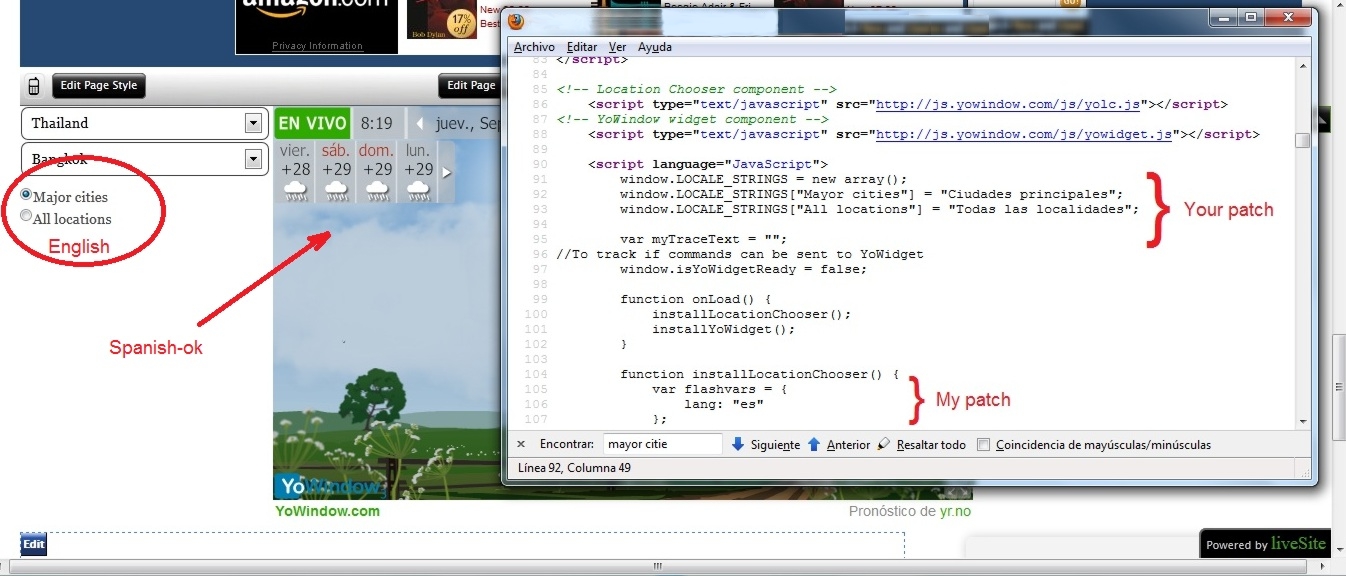Click the small blue Edit icon at bottom-left
1346x576 pixels.
point(33,544)
